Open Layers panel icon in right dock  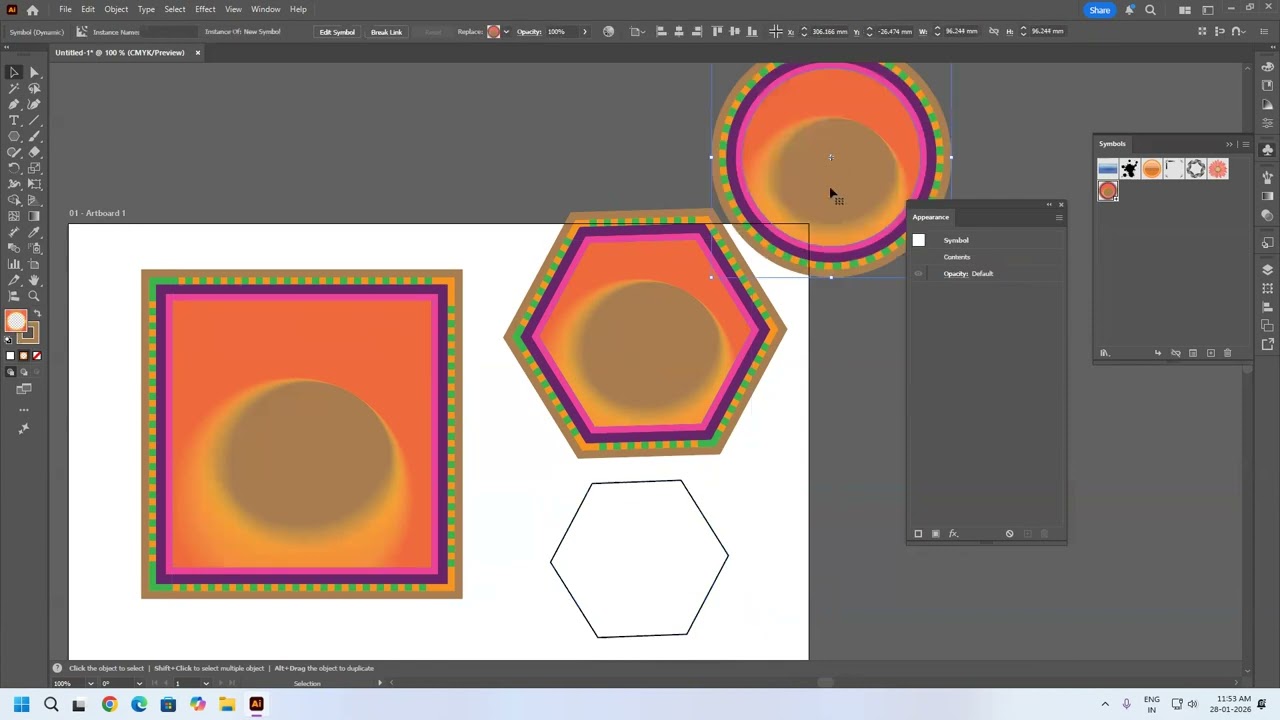pyautogui.click(x=1267, y=270)
